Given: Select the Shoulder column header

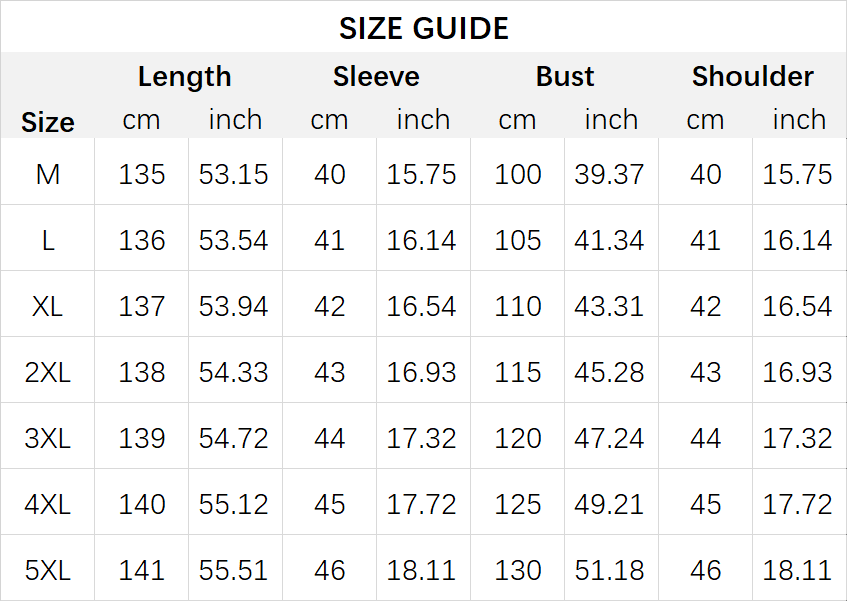Looking at the screenshot, I should click(x=752, y=76).
